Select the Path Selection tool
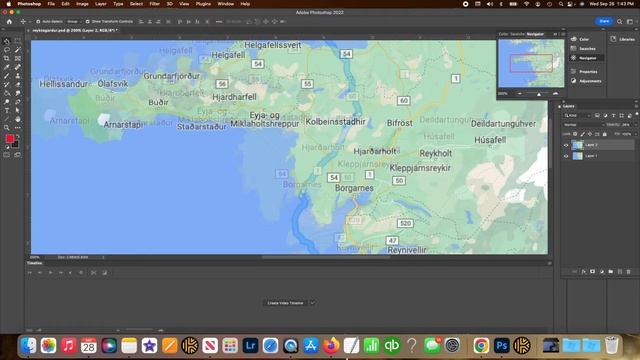 click(x=18, y=111)
